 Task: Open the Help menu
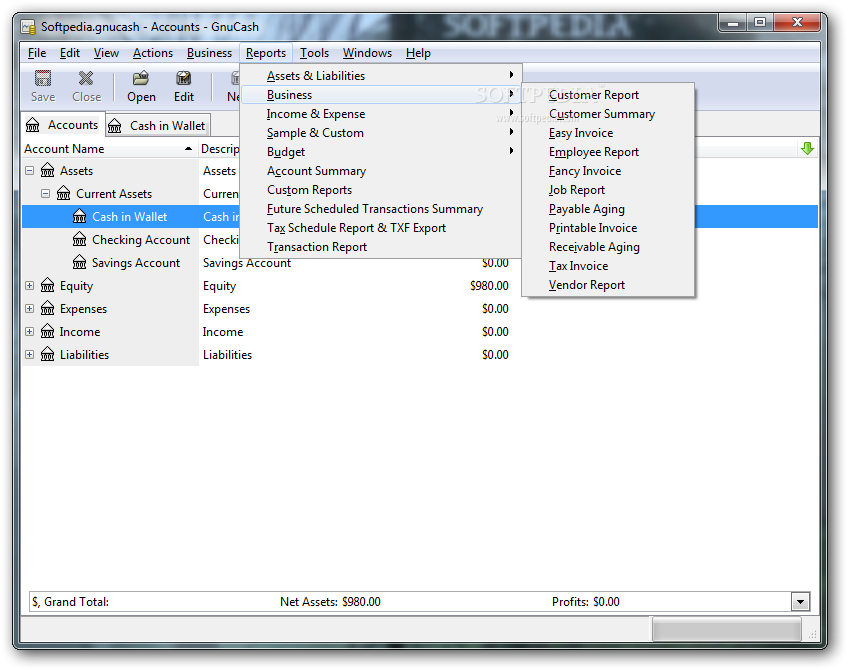[418, 53]
